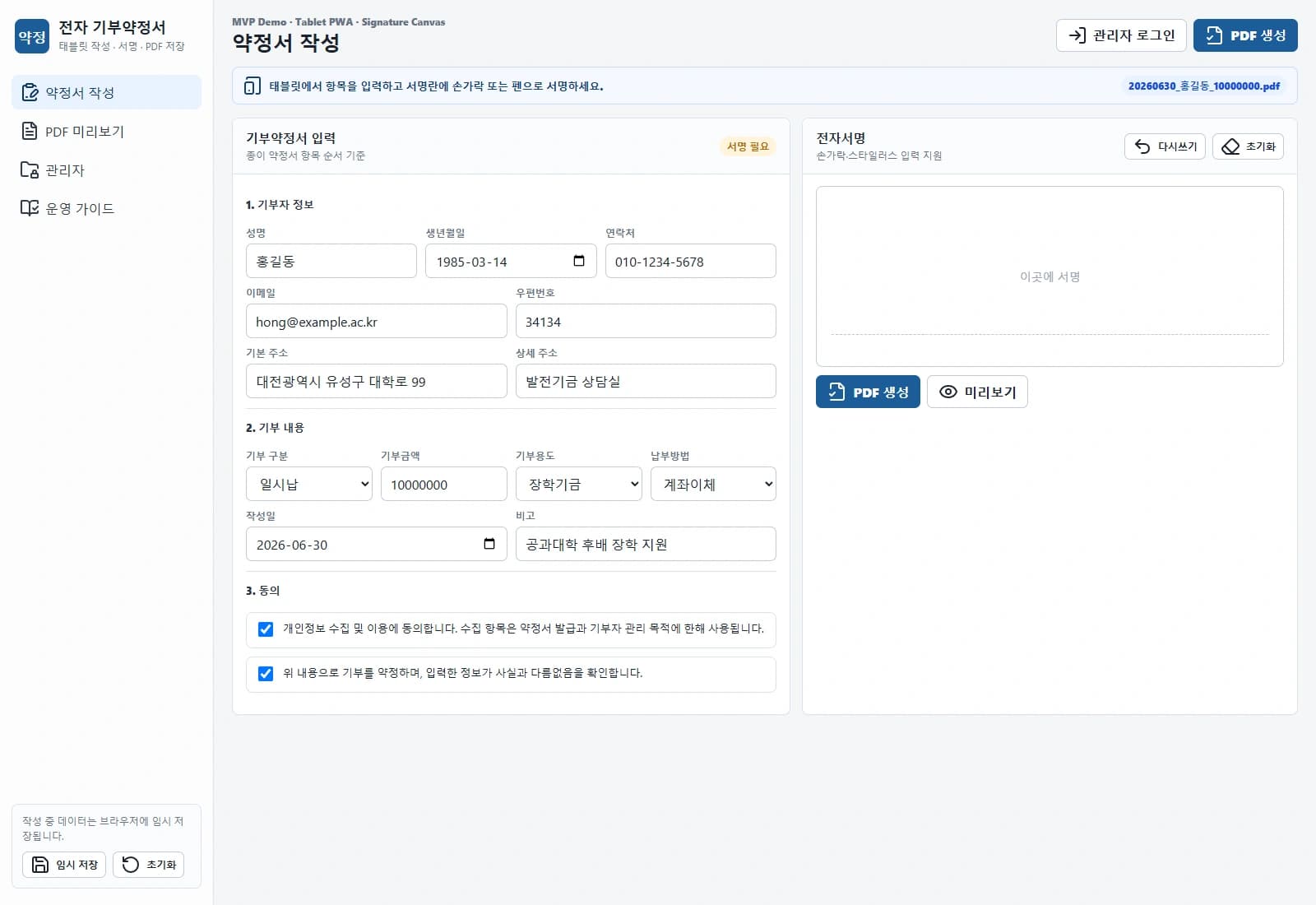Image resolution: width=1316 pixels, height=905 pixels.
Task: Toggle the 기부를 약정하며 confirmation checkbox
Action: point(266,674)
